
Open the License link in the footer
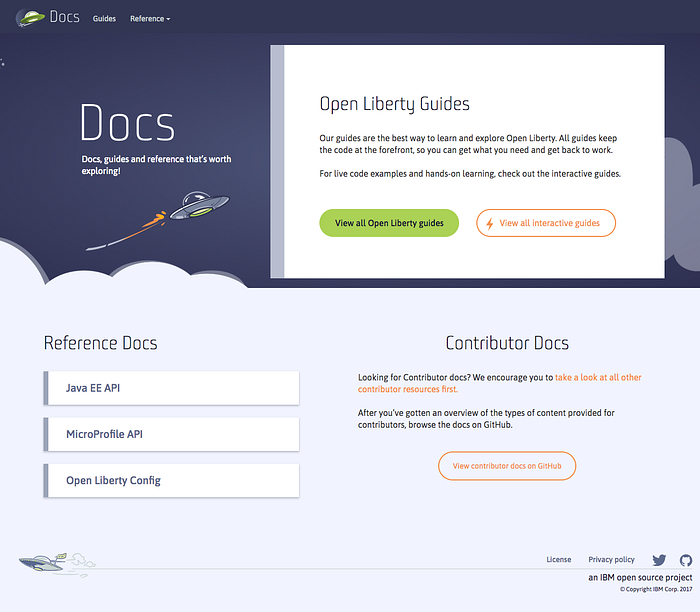558,560
